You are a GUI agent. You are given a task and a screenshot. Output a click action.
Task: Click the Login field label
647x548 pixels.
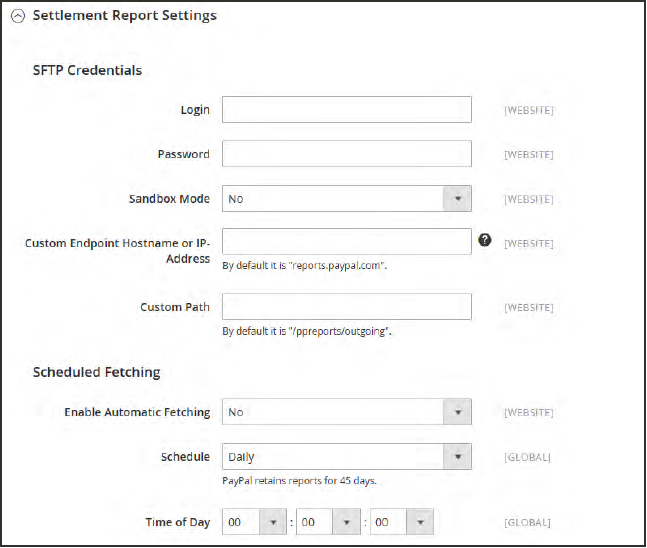click(x=195, y=109)
